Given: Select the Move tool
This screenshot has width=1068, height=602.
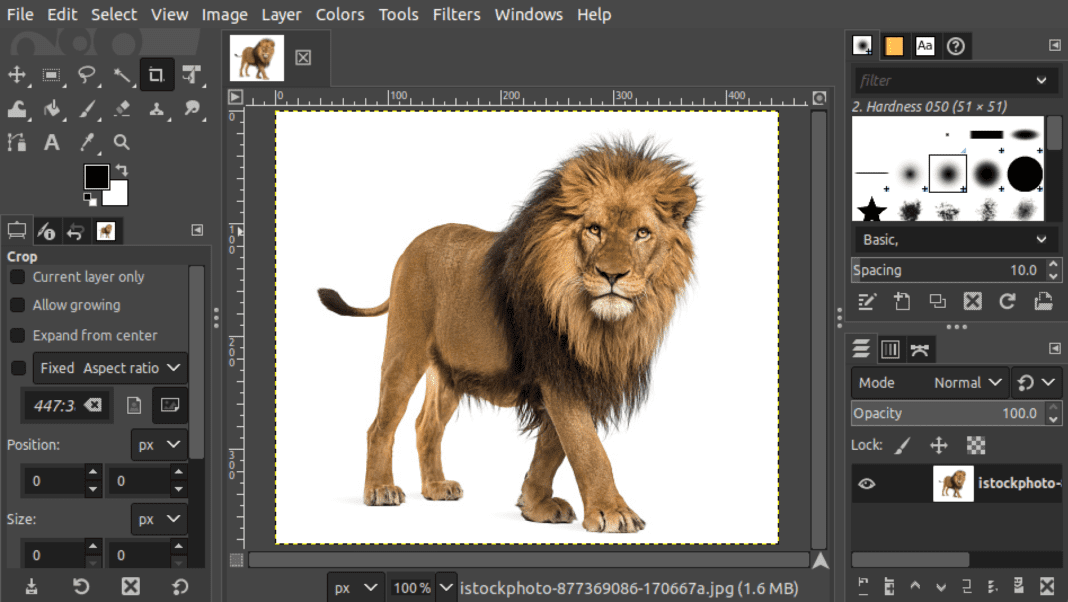Looking at the screenshot, I should point(18,76).
